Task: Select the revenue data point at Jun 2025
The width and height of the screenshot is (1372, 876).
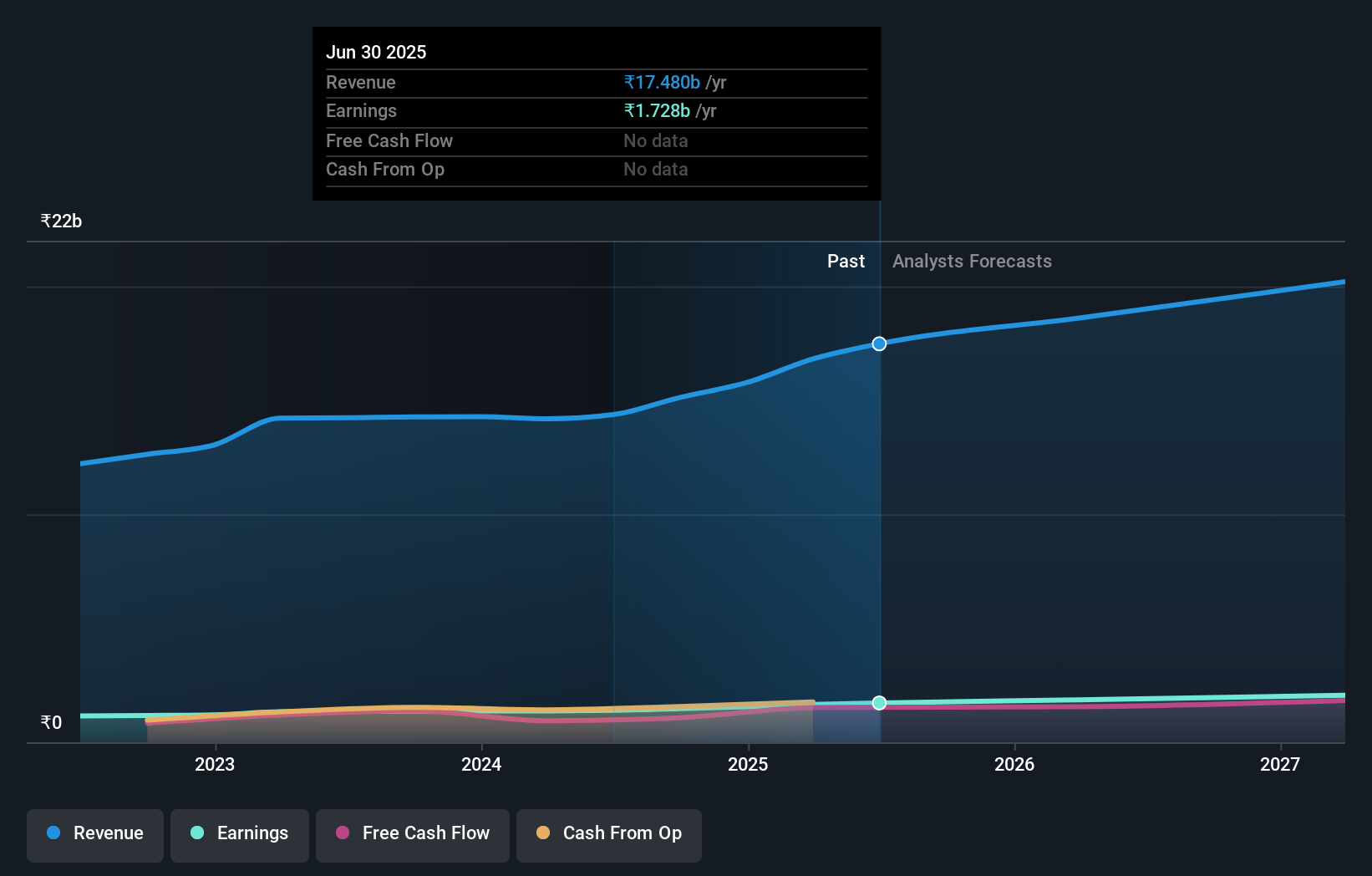Action: pos(879,344)
